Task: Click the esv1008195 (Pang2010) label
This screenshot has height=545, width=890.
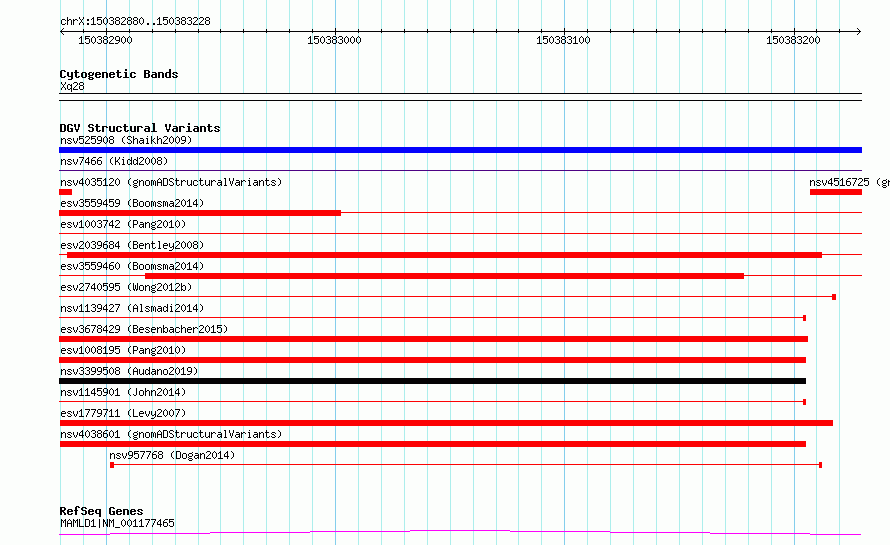Action: (123, 350)
